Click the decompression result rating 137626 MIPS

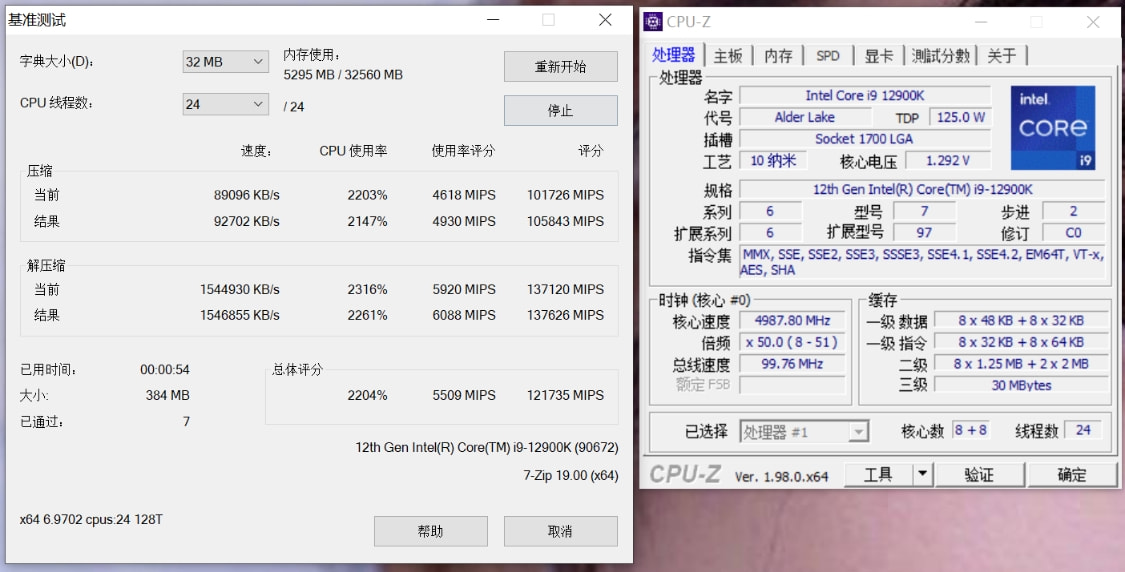click(x=565, y=315)
